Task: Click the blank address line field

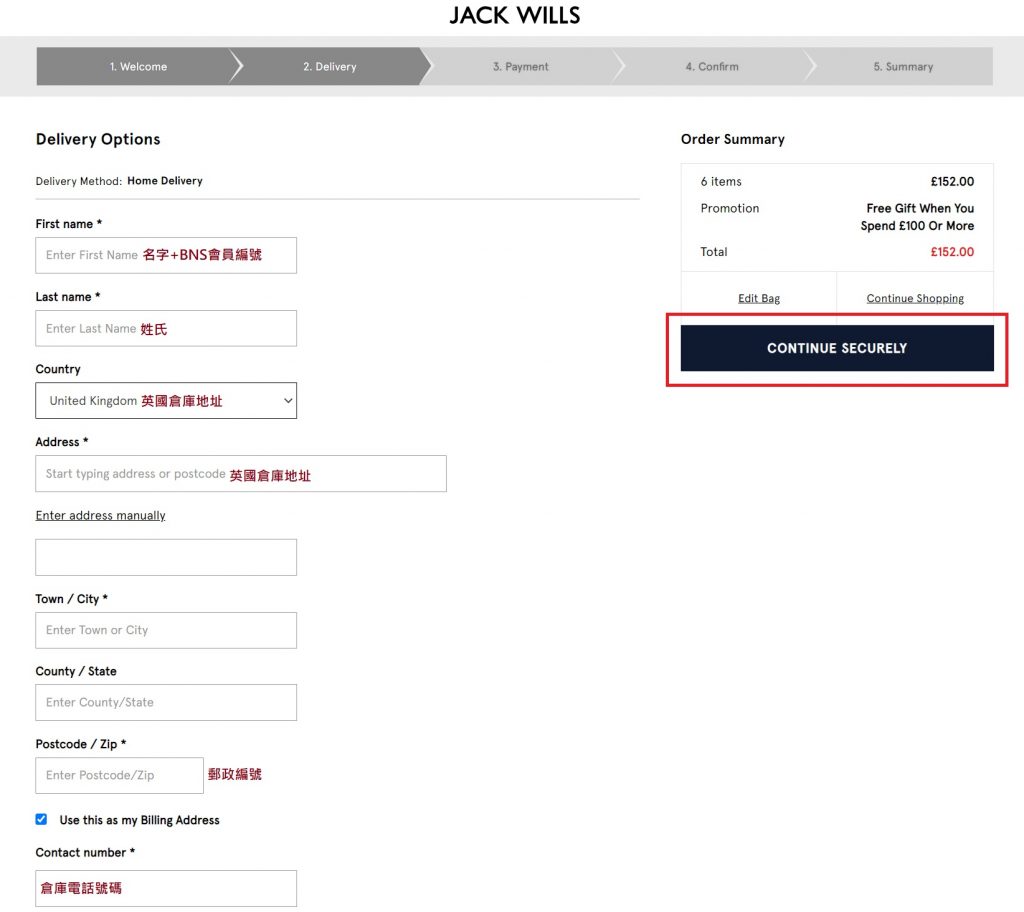Action: pos(166,557)
